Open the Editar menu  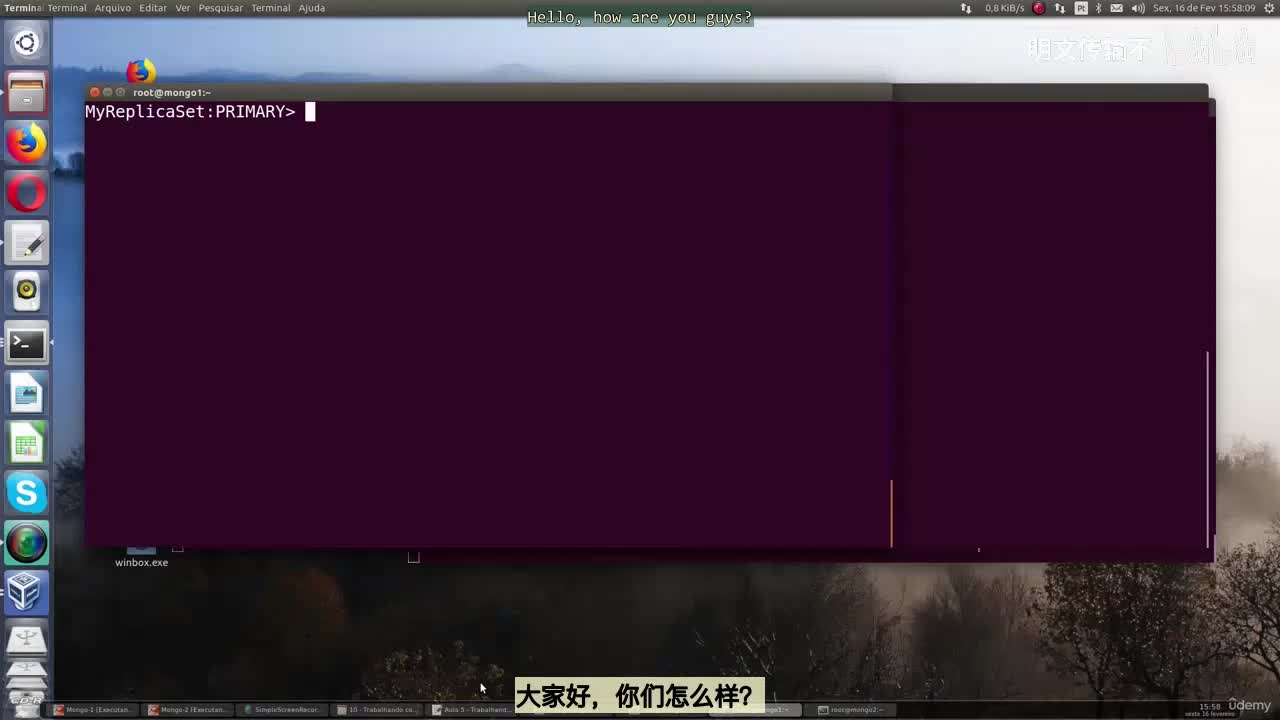(x=153, y=8)
